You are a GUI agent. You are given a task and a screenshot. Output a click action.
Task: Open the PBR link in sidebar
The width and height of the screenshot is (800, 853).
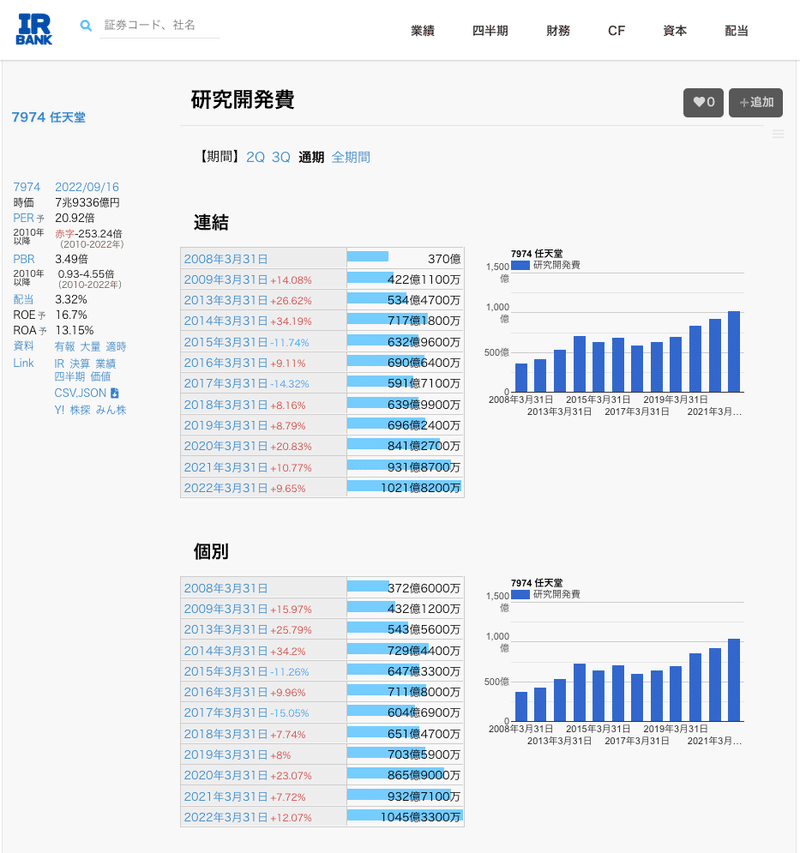(24, 259)
